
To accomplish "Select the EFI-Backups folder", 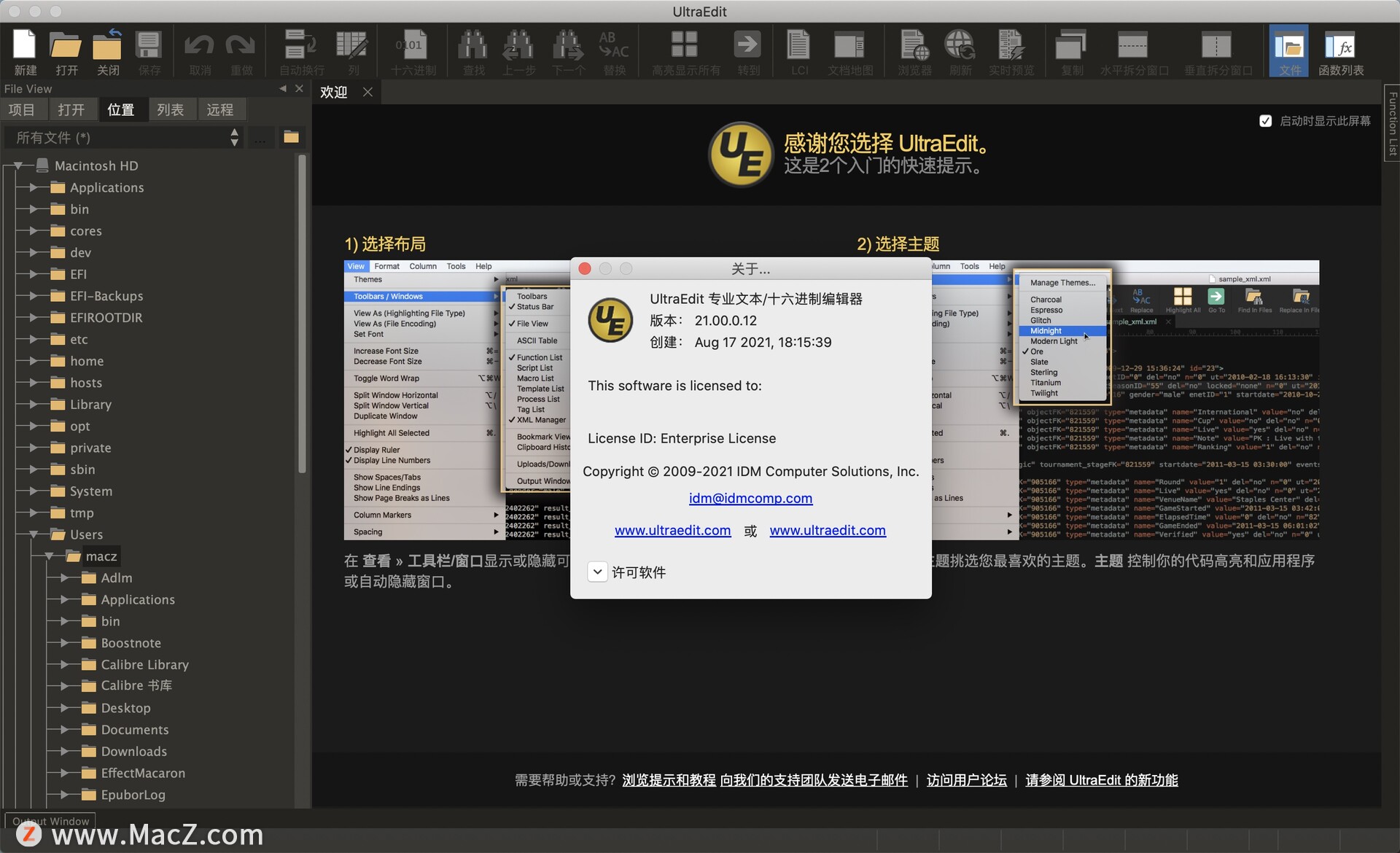I will pos(106,296).
